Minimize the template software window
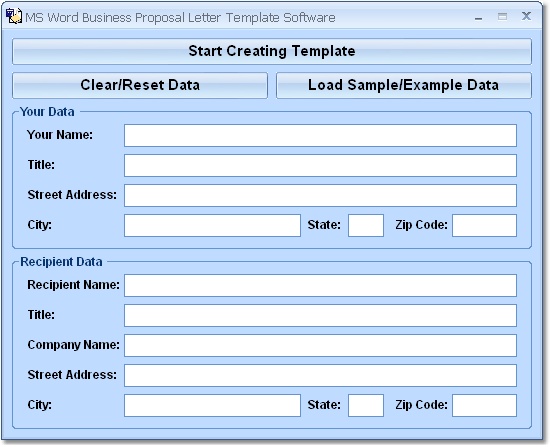 pos(478,17)
